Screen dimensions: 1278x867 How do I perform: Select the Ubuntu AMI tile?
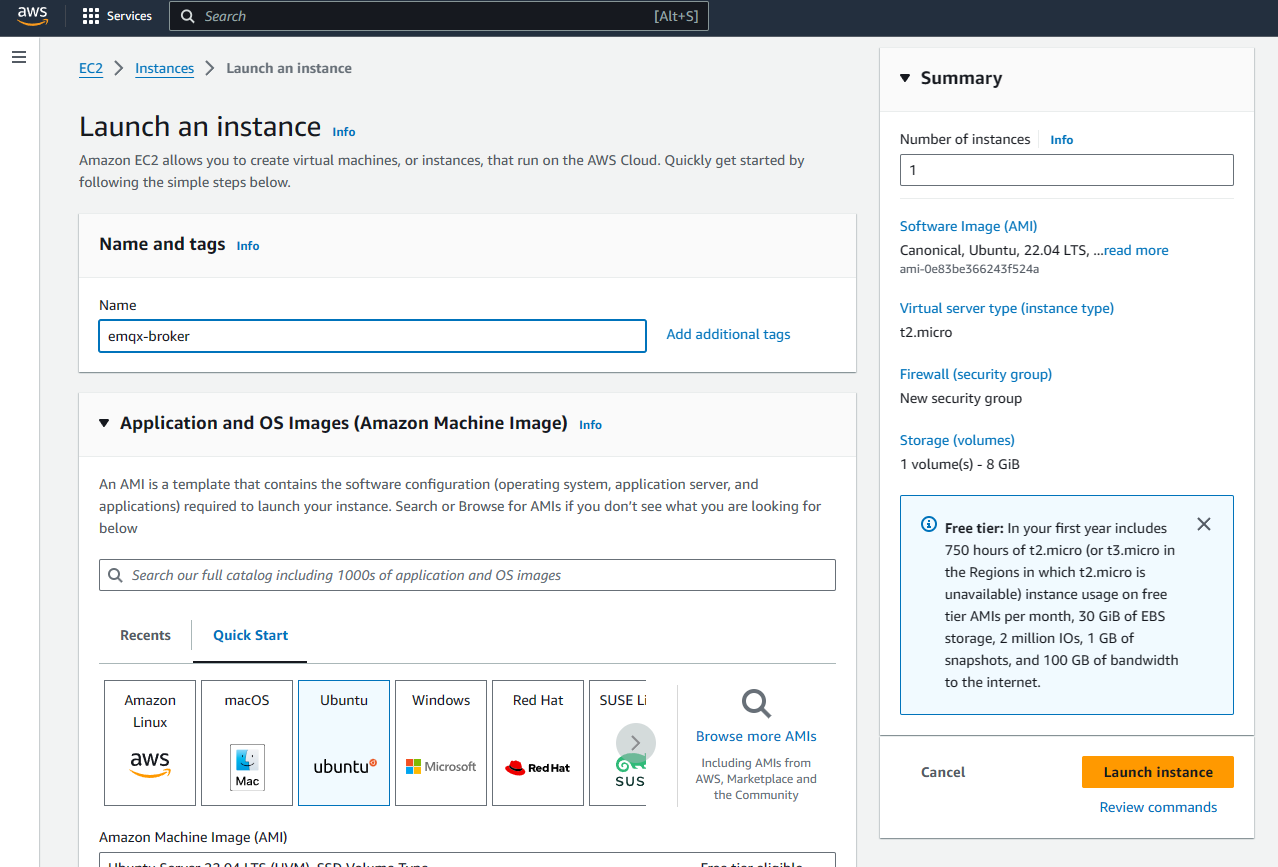(344, 743)
